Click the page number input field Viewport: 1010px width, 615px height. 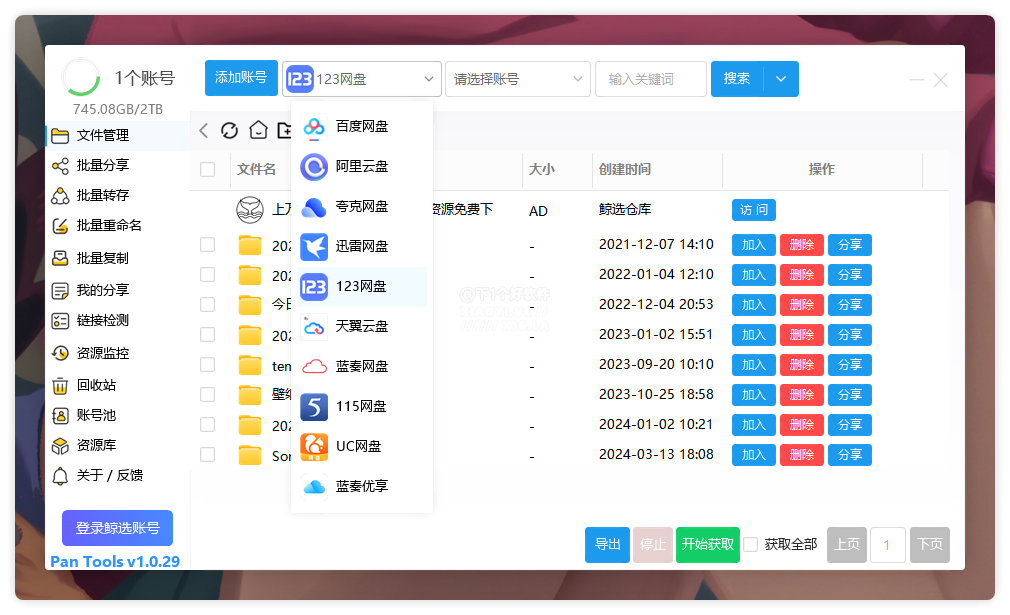click(887, 545)
